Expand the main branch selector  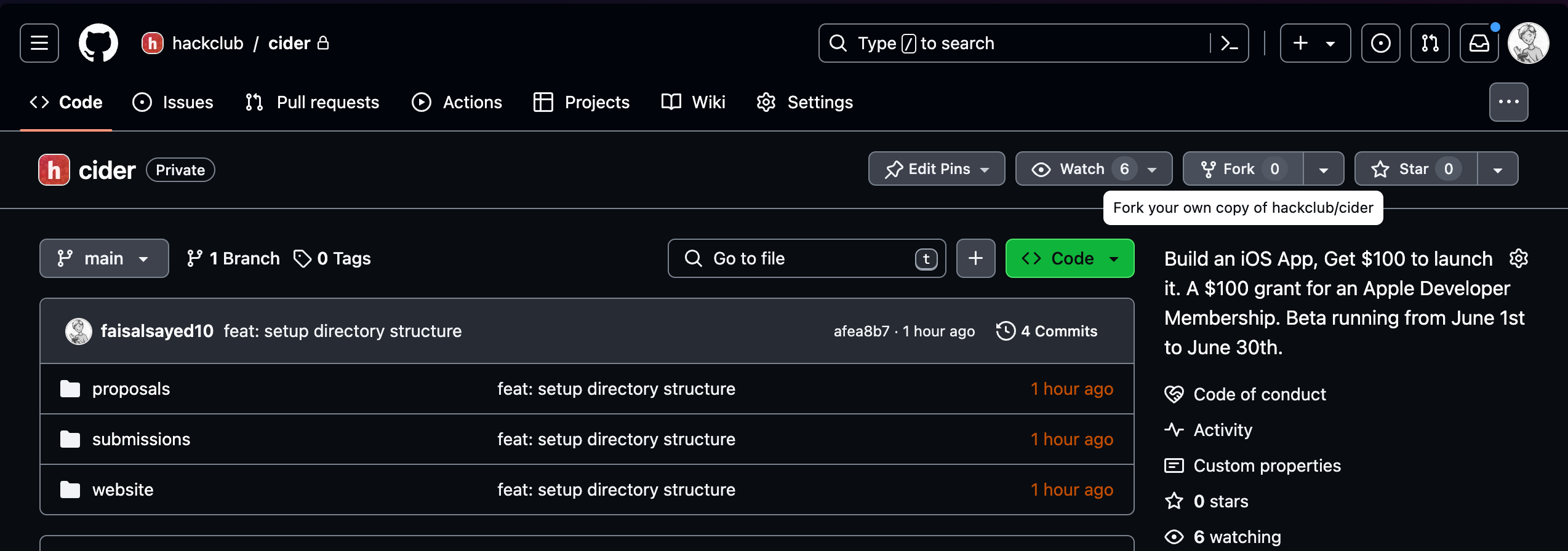coord(104,258)
